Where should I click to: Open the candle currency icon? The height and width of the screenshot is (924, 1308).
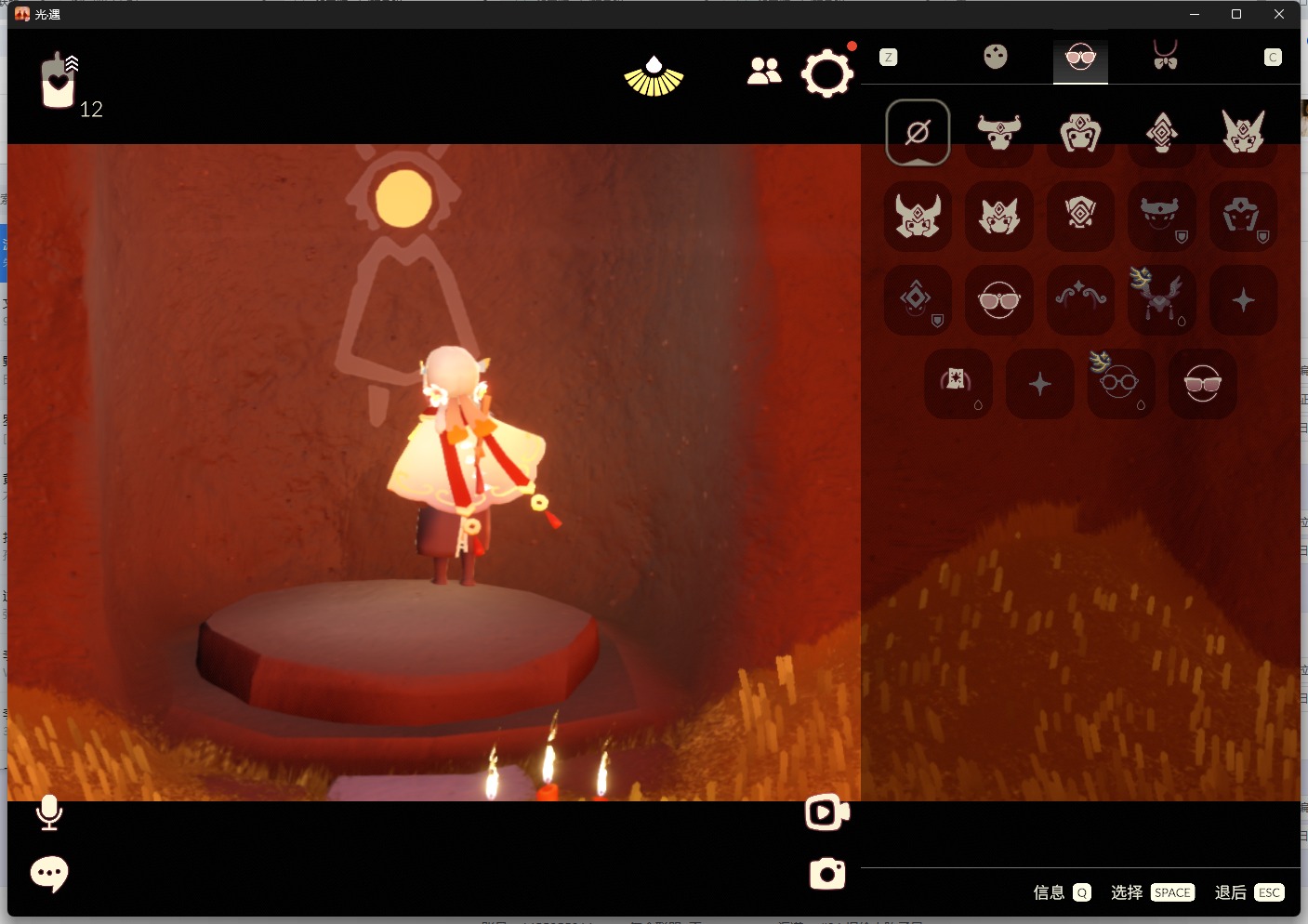59,80
